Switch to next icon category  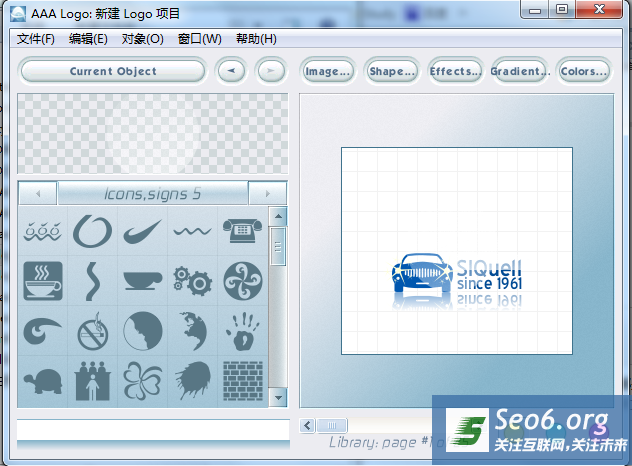(x=268, y=193)
